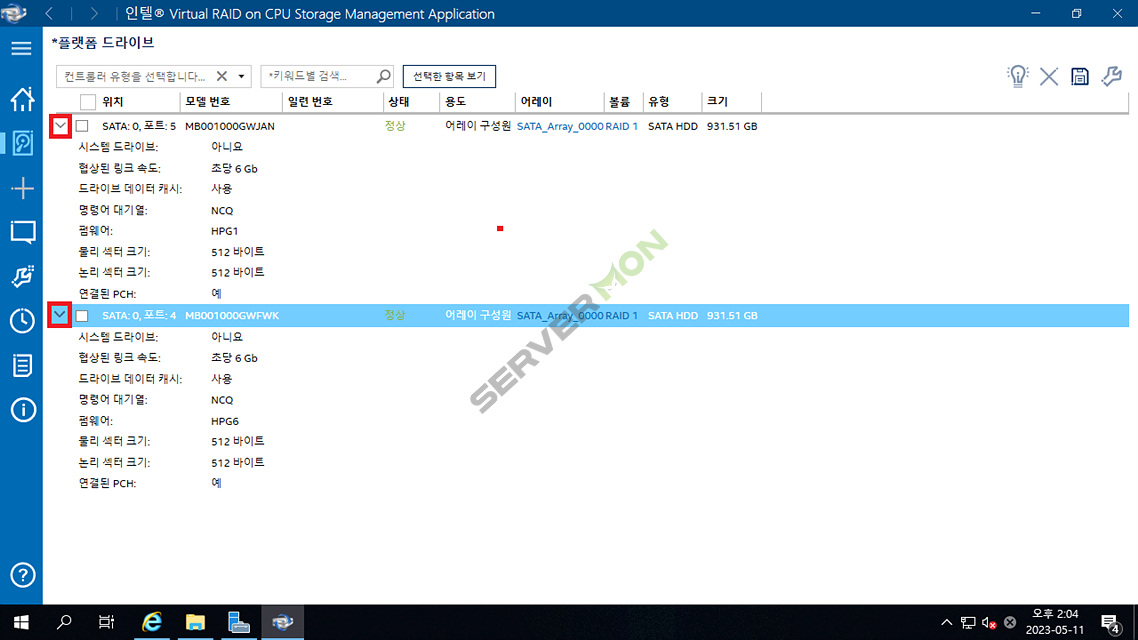Image resolution: width=1138 pixels, height=640 pixels.
Task: Collapse the SATA port 4 drive details
Action: pyautogui.click(x=60, y=316)
